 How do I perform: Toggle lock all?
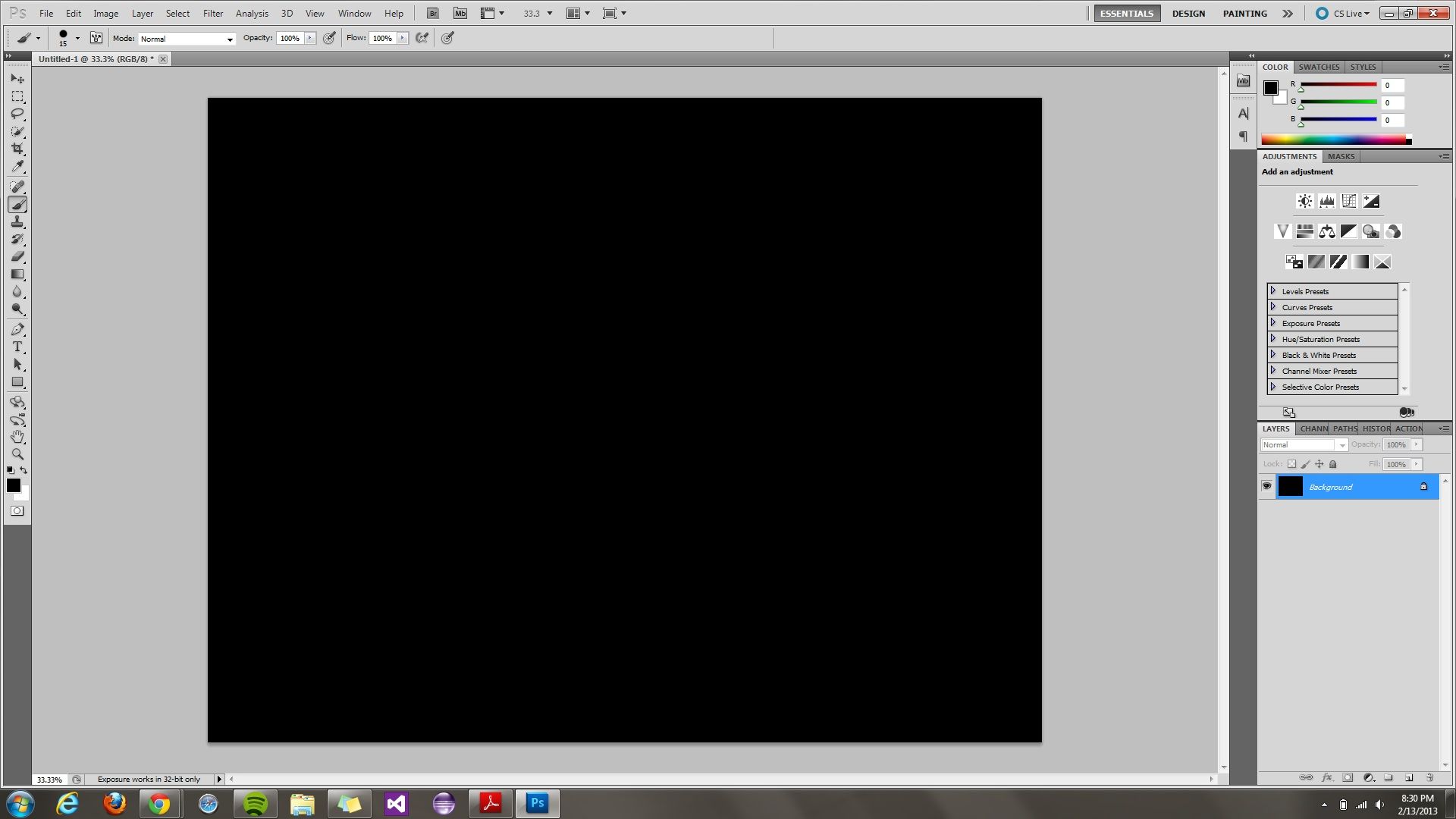1332,464
